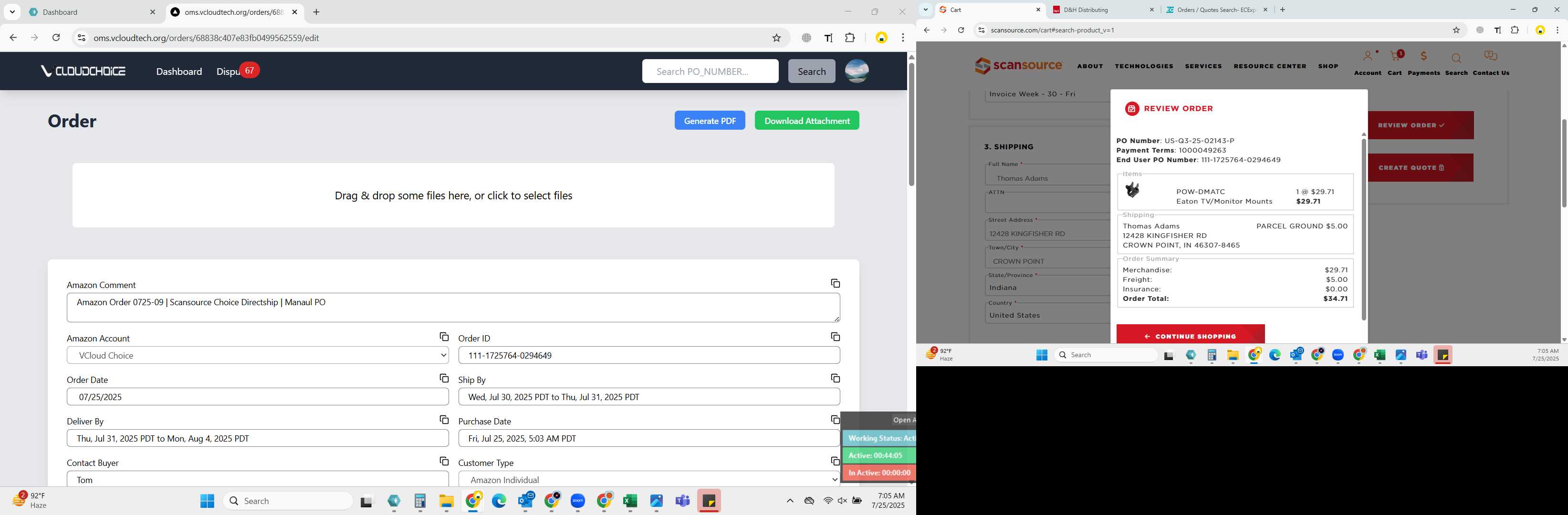Copy the Deliver By date range
This screenshot has width=1568, height=515.
444,420
